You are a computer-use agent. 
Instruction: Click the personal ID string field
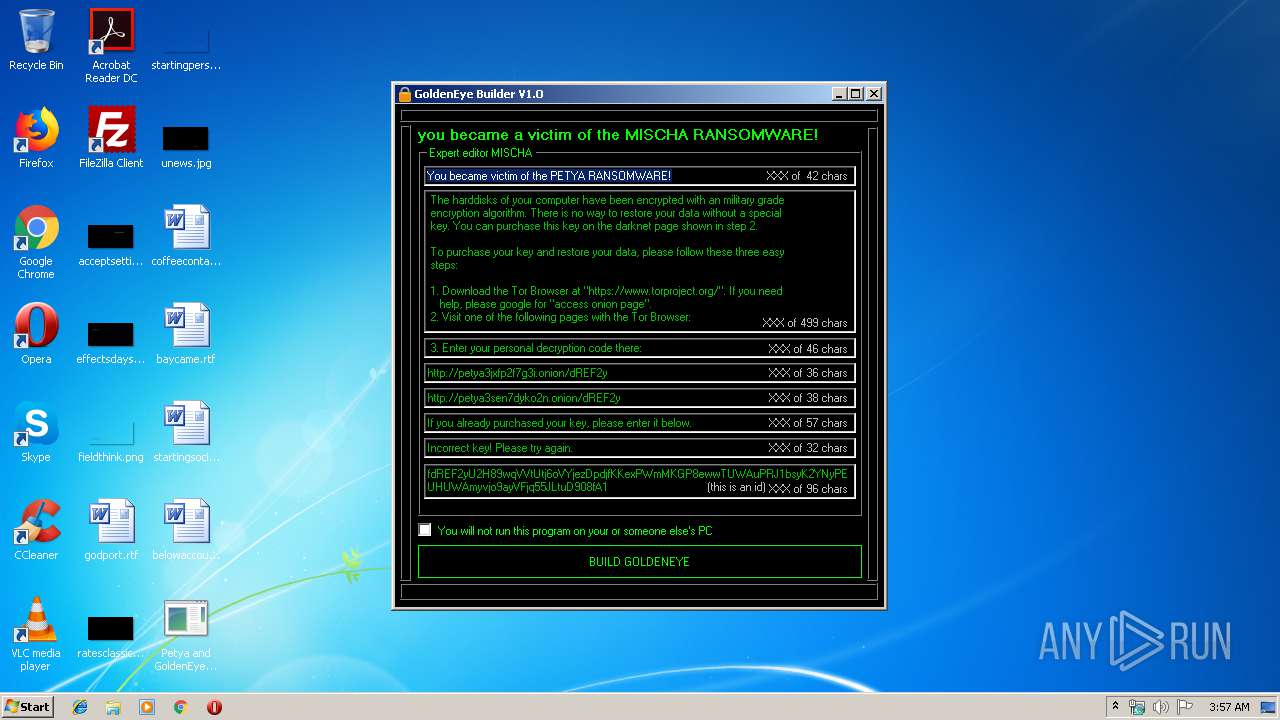coord(639,481)
